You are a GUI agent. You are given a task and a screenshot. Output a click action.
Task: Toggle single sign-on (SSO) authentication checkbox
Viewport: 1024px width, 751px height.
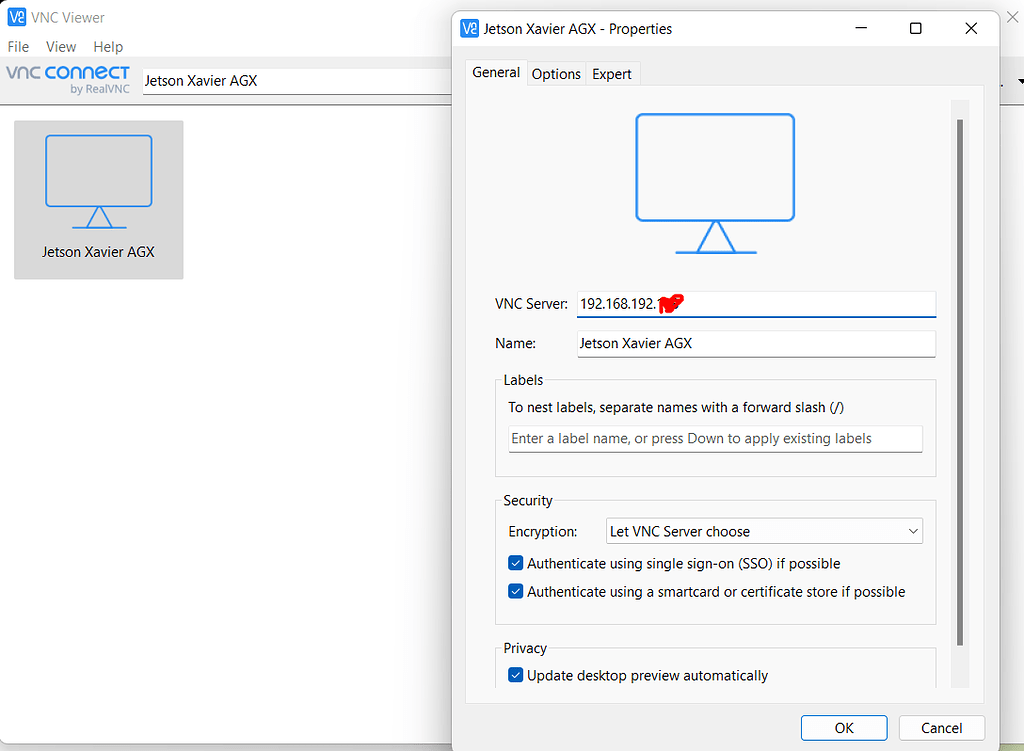pyautogui.click(x=515, y=563)
